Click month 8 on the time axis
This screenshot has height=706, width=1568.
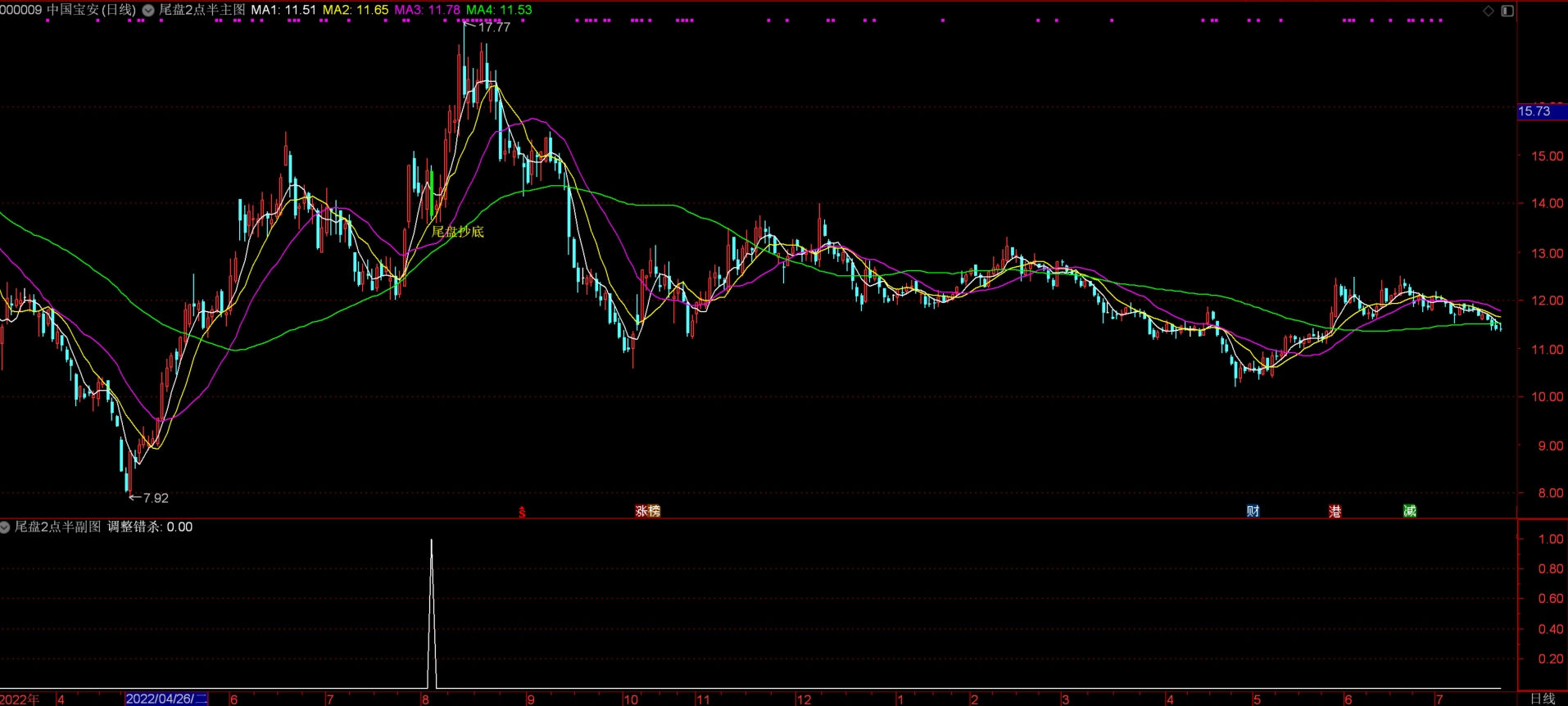(x=425, y=699)
